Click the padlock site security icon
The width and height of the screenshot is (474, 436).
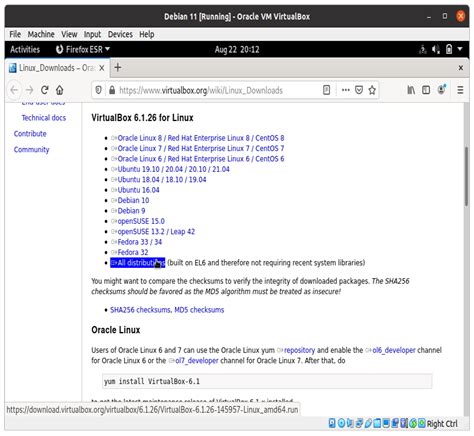click(112, 90)
